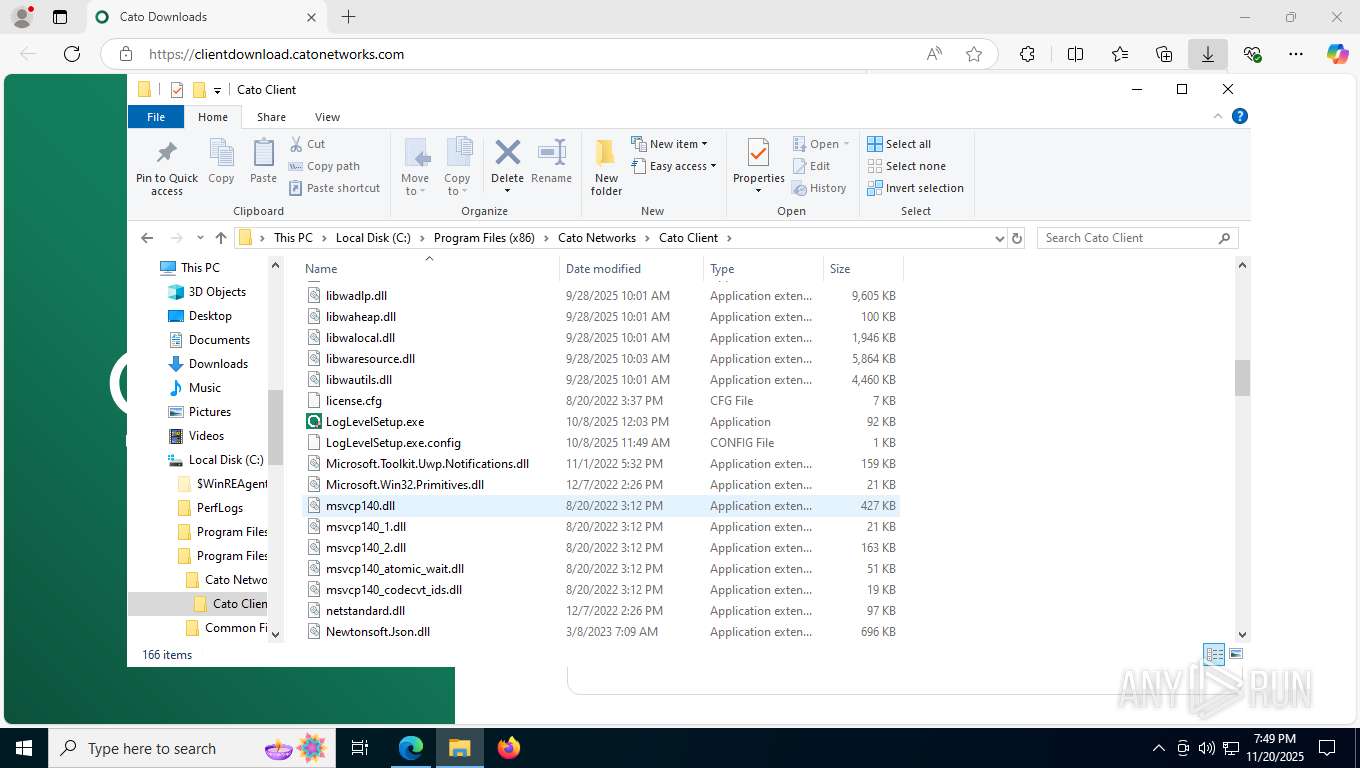Click in Search Cato Client box
Screen dimensions: 1360x768
1138,238
